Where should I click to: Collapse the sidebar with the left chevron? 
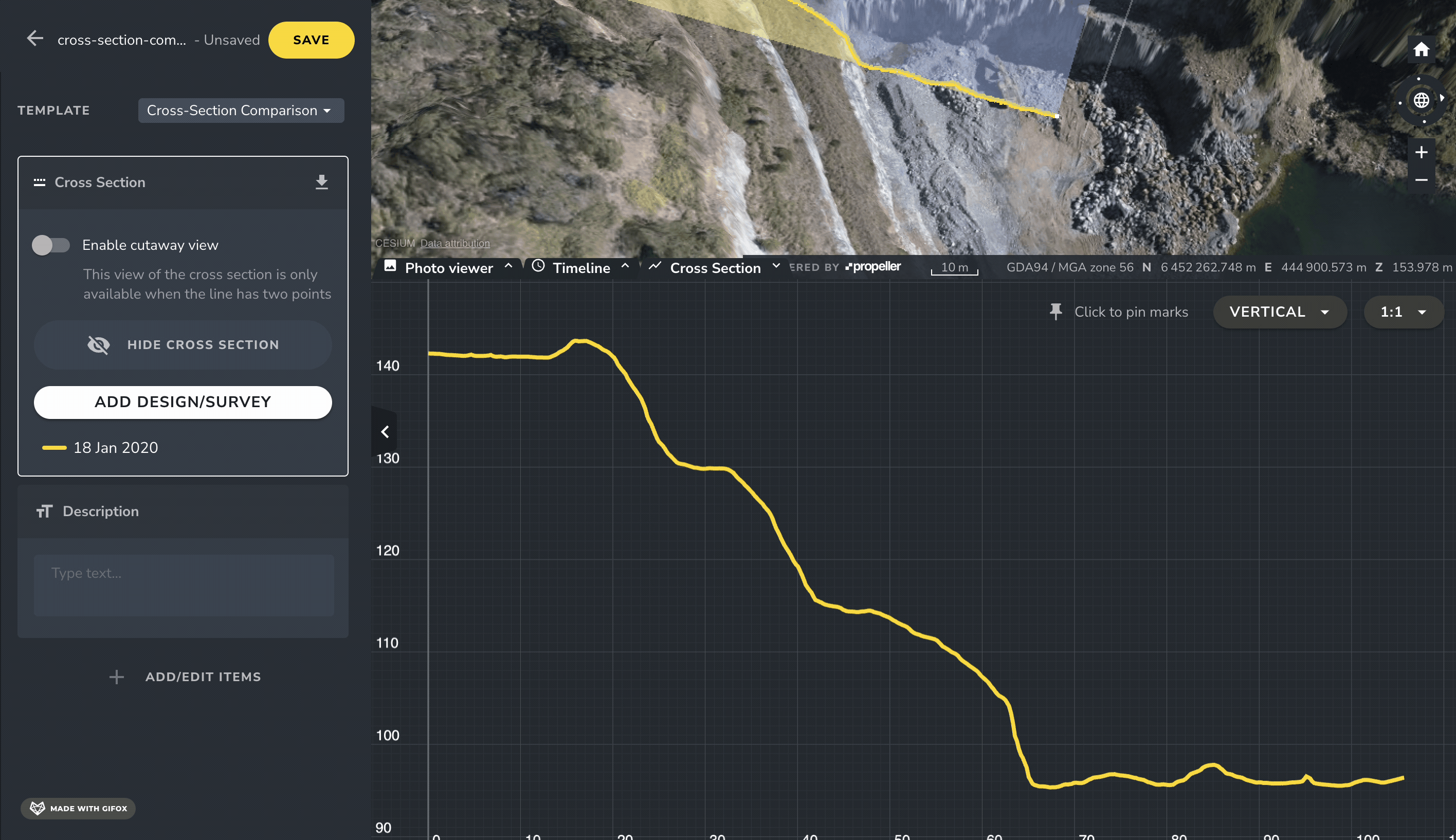pyautogui.click(x=385, y=431)
